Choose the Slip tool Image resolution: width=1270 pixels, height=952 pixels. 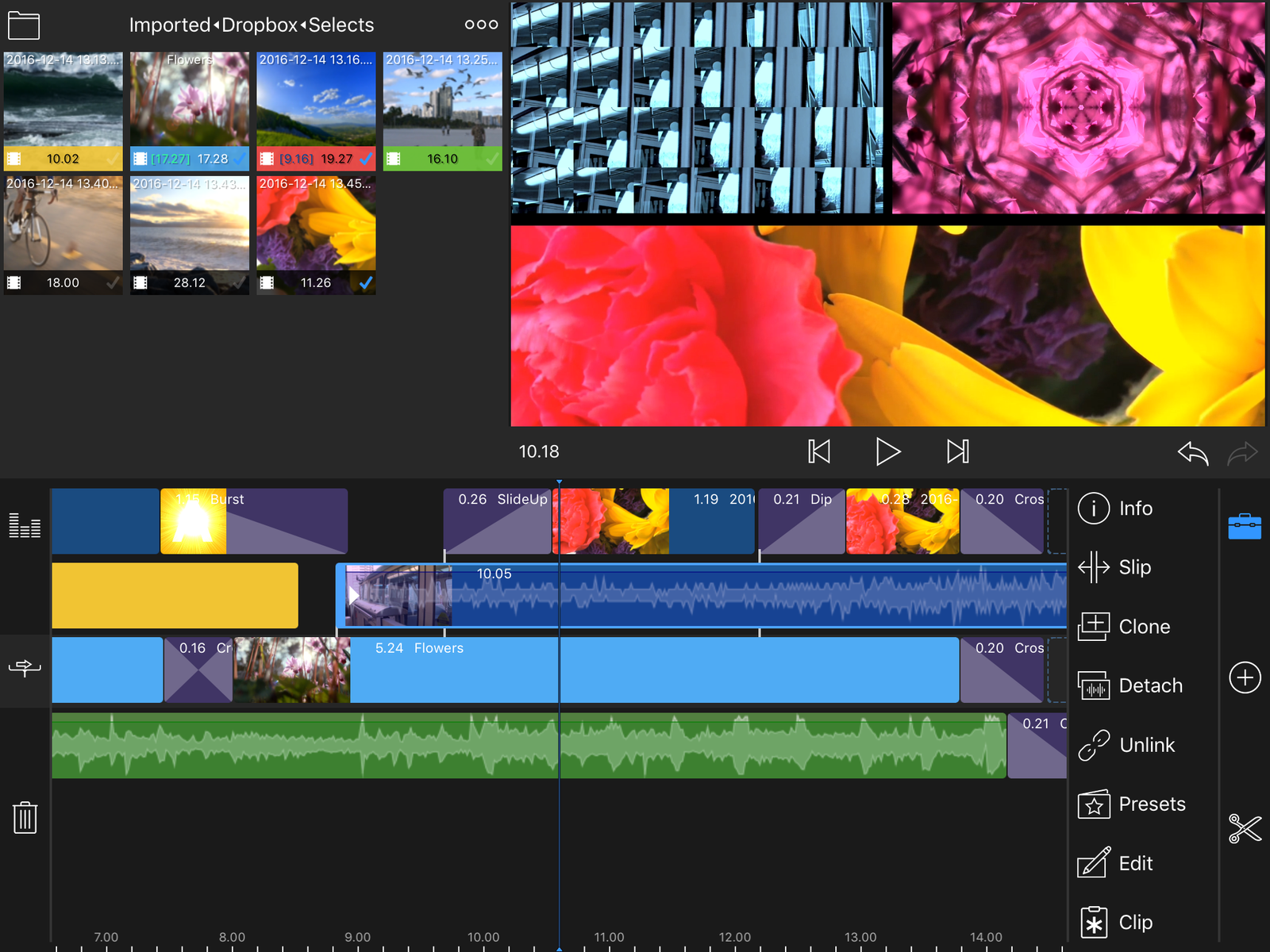[x=1114, y=567]
